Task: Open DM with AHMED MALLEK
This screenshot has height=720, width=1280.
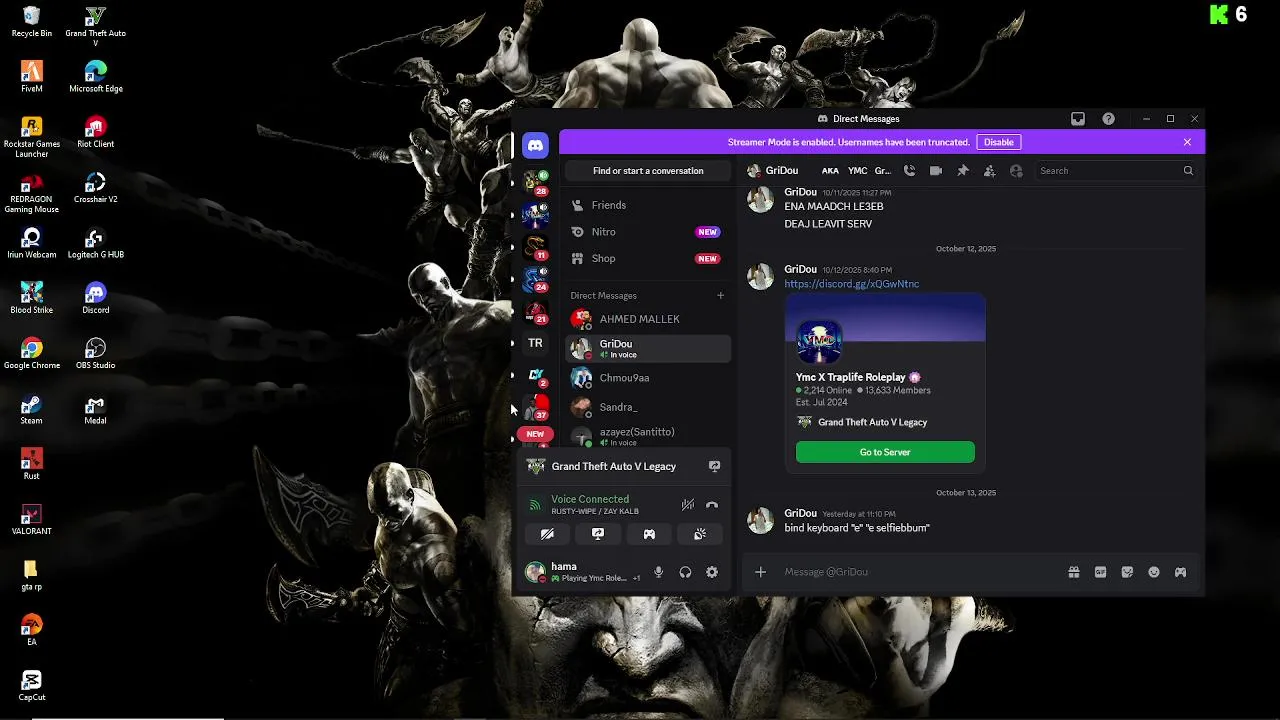Action: [x=648, y=319]
